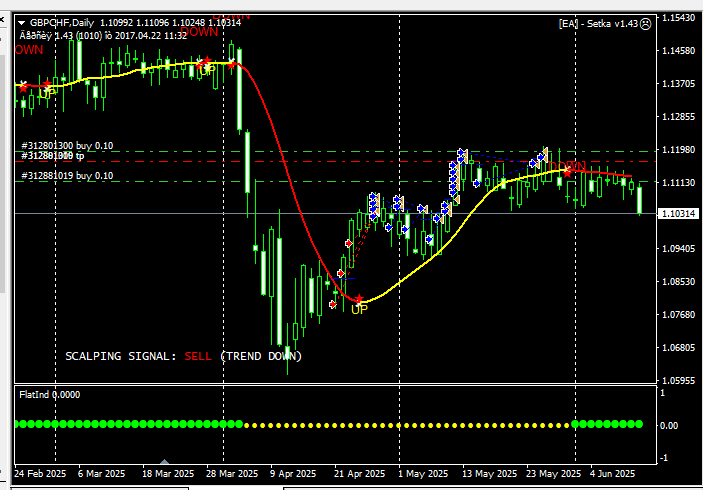Viewport: 703px width, 490px height.
Task: Click the 1.13705 price axis label
Action: (x=679, y=84)
